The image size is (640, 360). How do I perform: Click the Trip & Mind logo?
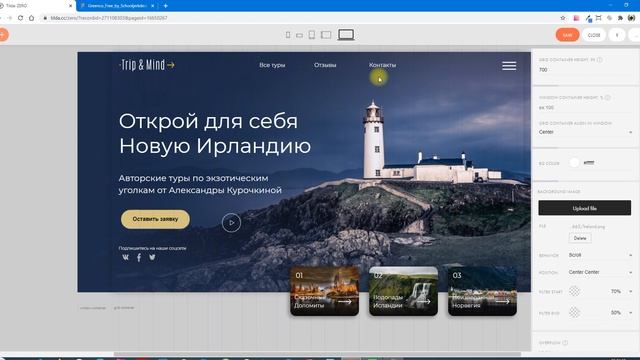pos(142,65)
